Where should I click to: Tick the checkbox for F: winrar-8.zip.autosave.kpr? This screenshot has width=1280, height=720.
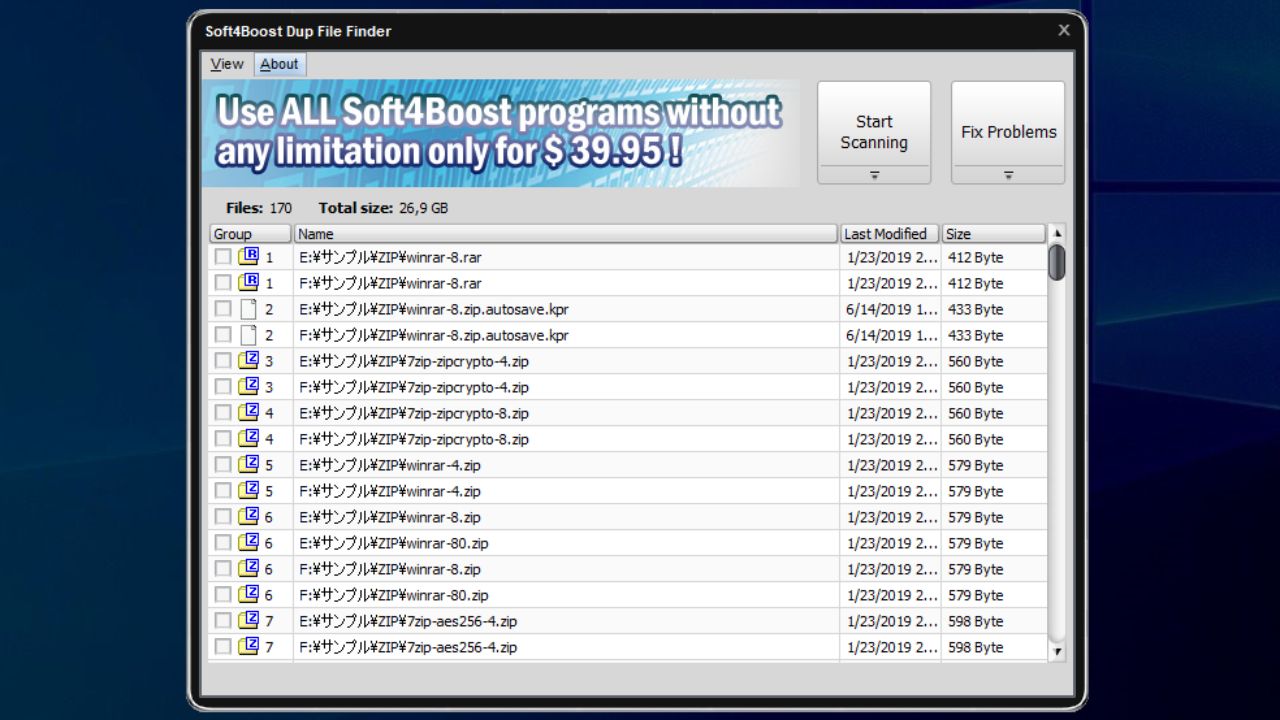223,335
